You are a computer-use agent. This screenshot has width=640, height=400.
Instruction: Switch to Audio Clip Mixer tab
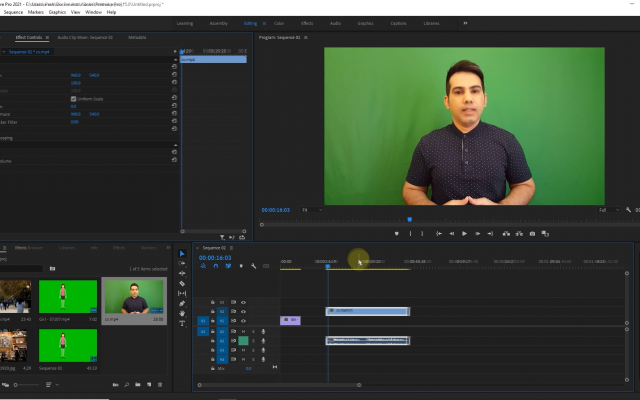pos(85,38)
